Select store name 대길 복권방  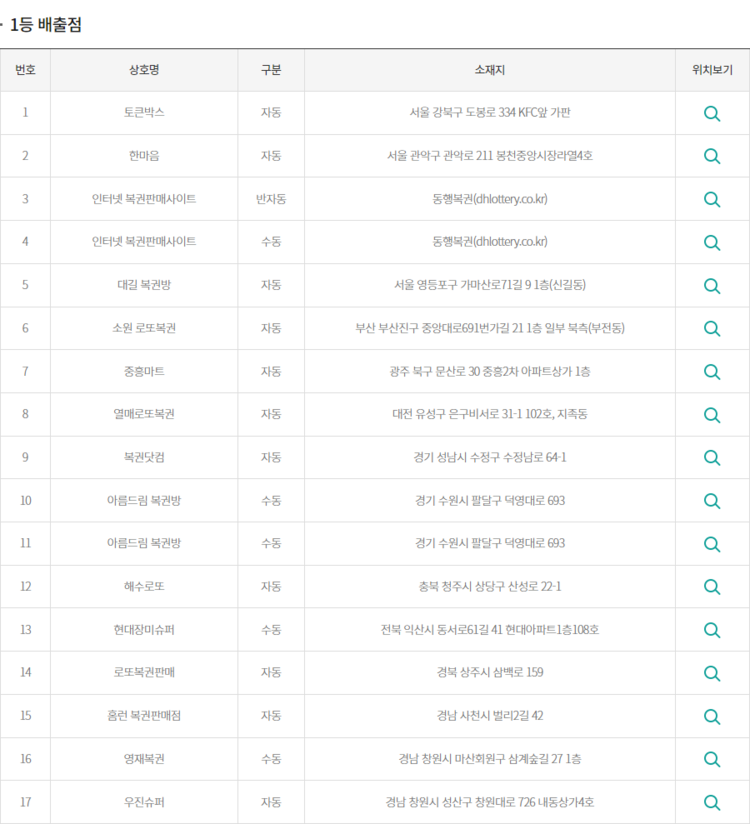[144, 285]
